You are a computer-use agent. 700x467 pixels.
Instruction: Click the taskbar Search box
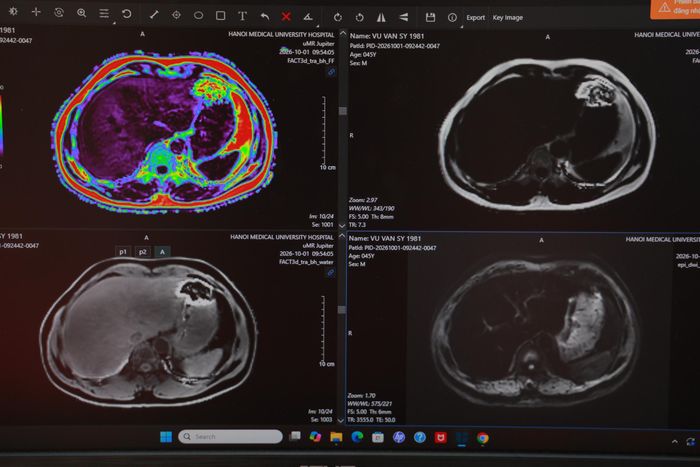[230, 437]
